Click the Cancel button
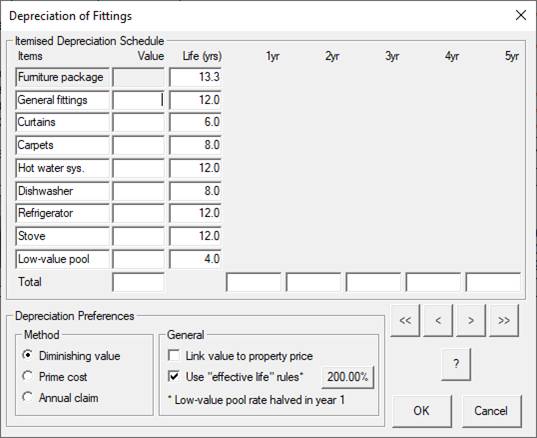The image size is (537, 438). [x=491, y=411]
